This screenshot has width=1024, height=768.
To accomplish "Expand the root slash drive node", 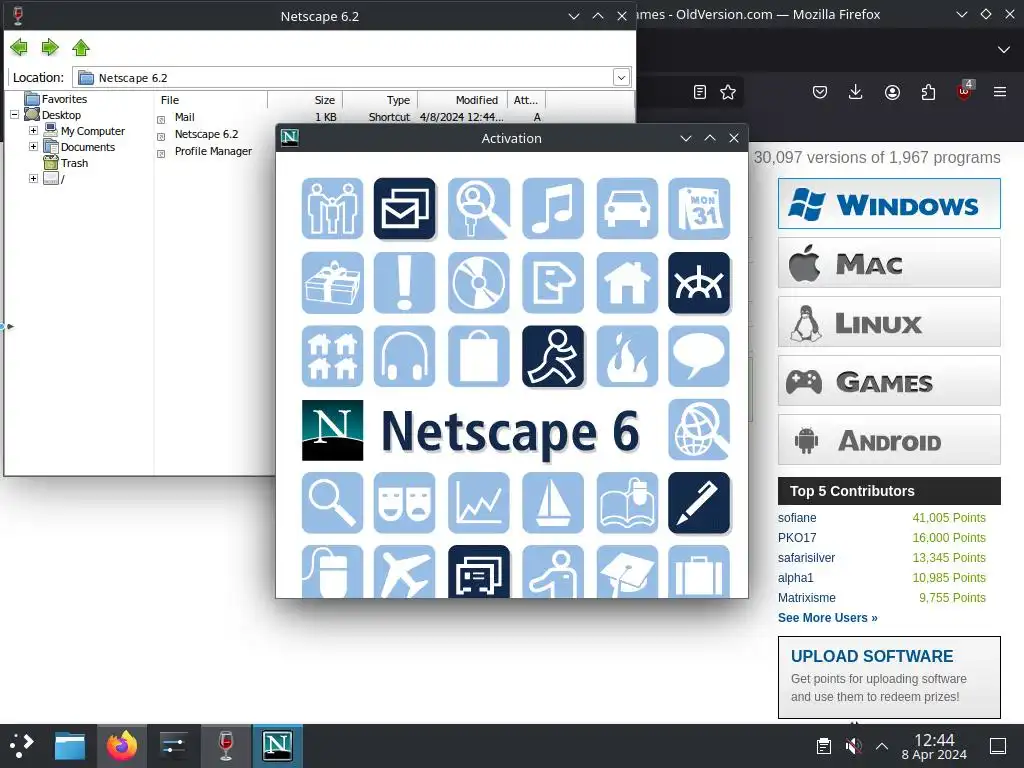I will point(33,178).
